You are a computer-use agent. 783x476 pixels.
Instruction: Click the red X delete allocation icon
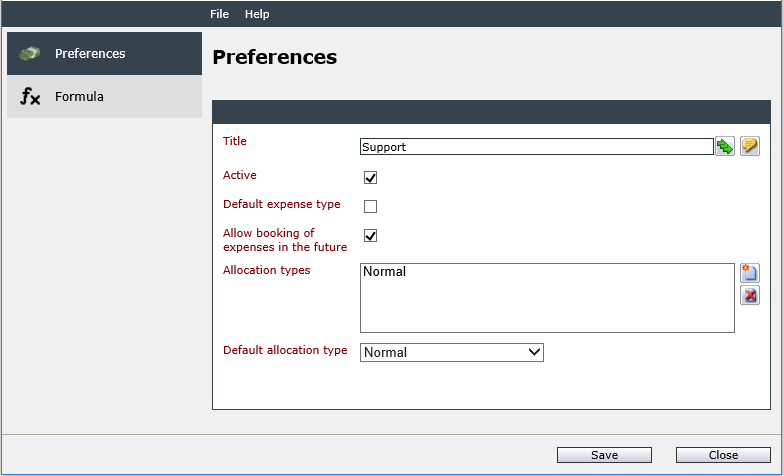click(x=750, y=295)
